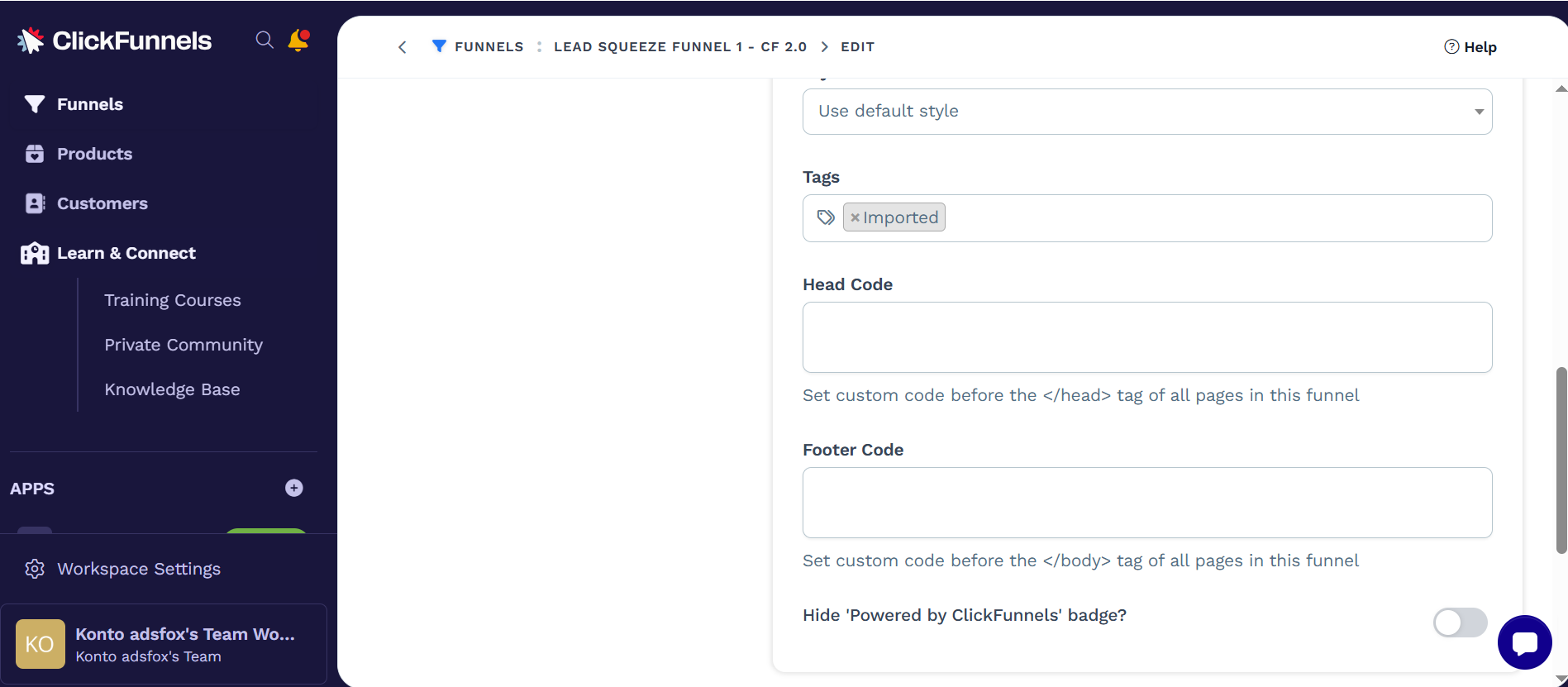
Task: Click the KO team avatar
Action: (40, 644)
